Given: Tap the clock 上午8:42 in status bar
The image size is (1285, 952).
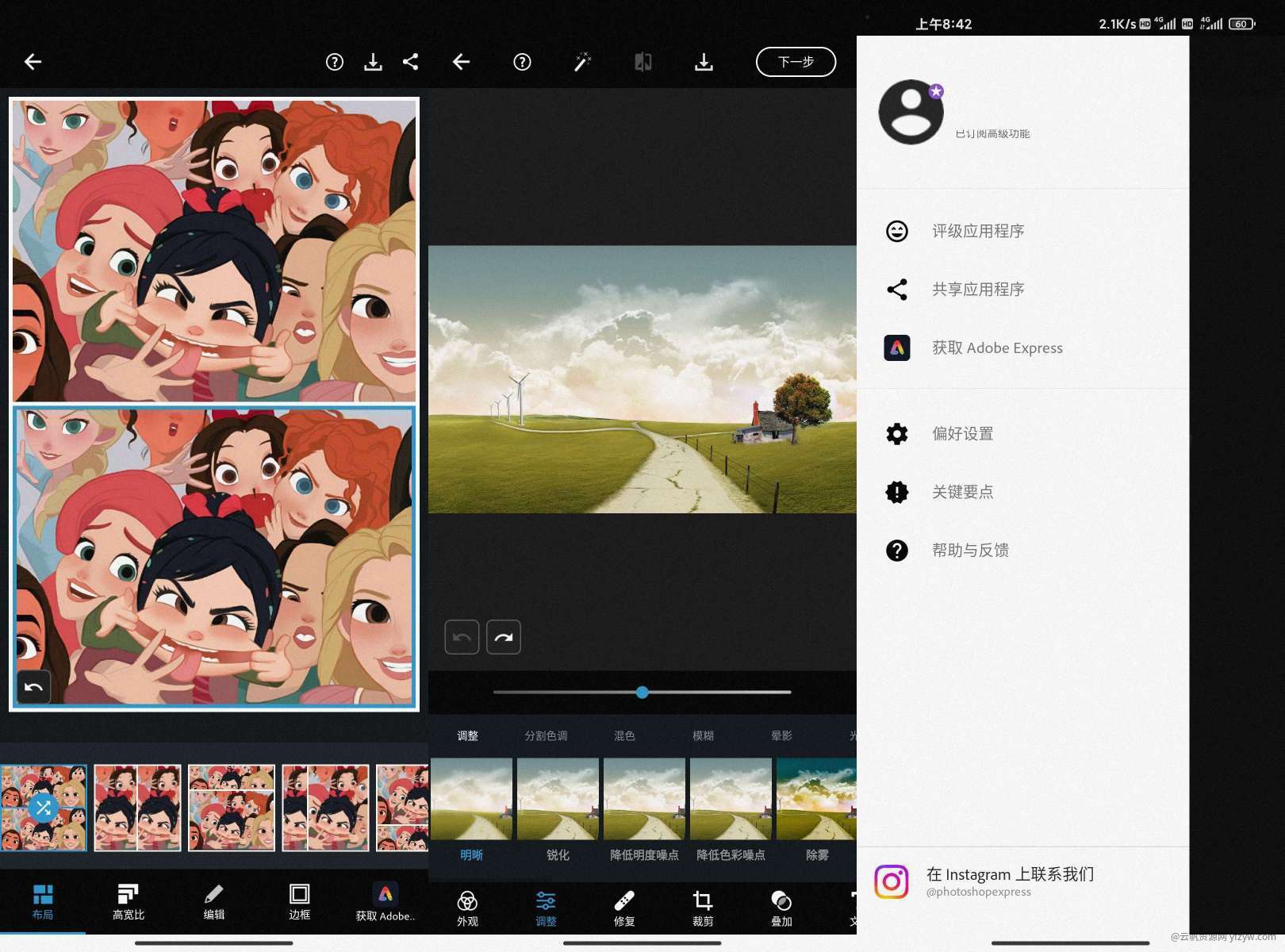Looking at the screenshot, I should click(943, 24).
